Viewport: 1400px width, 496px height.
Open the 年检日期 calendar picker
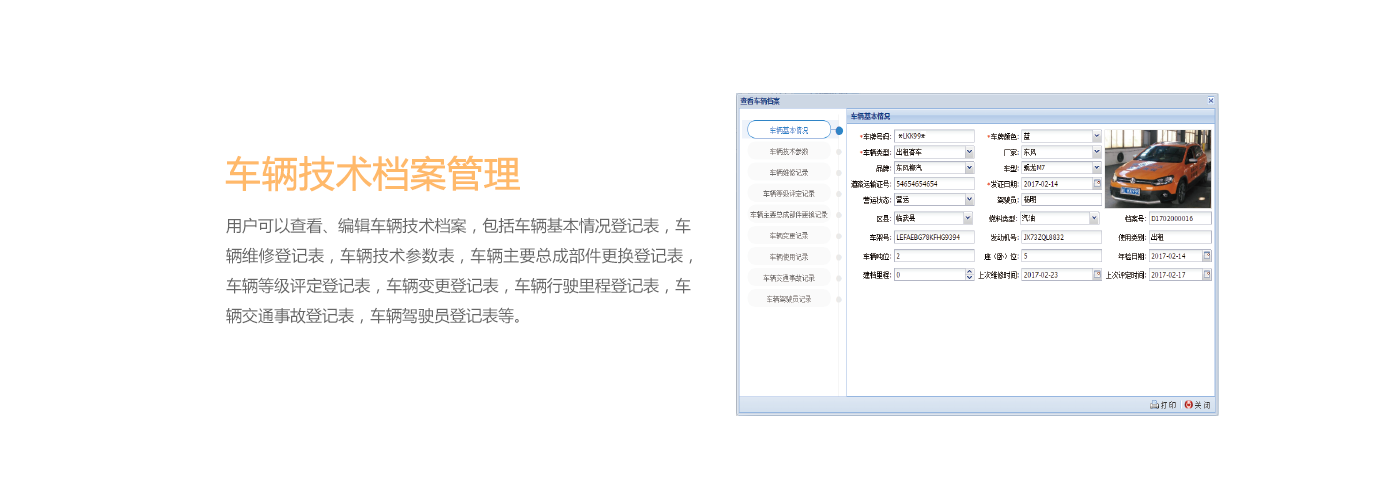1206,256
